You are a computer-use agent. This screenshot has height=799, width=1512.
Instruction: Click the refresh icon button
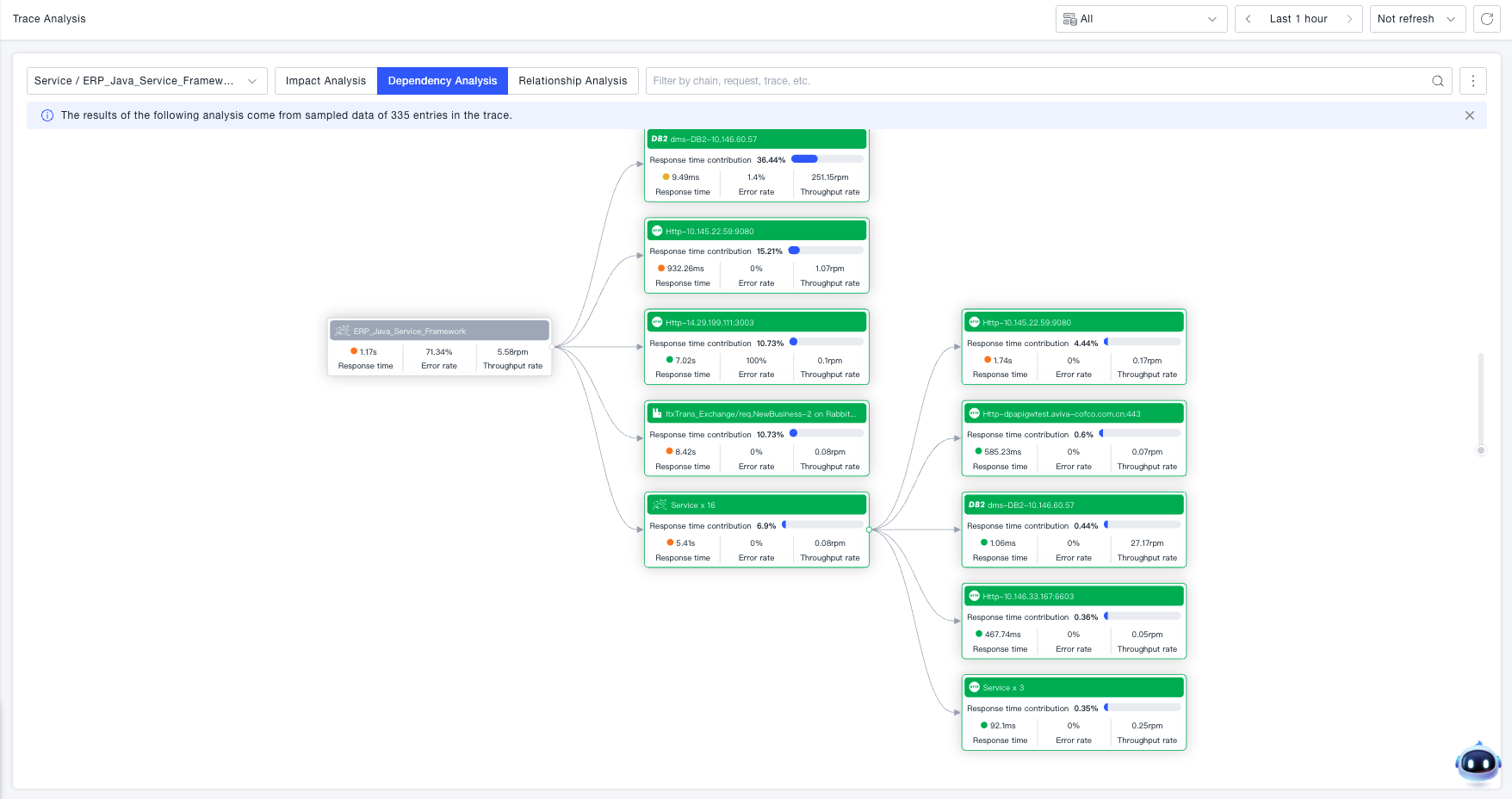tap(1487, 19)
